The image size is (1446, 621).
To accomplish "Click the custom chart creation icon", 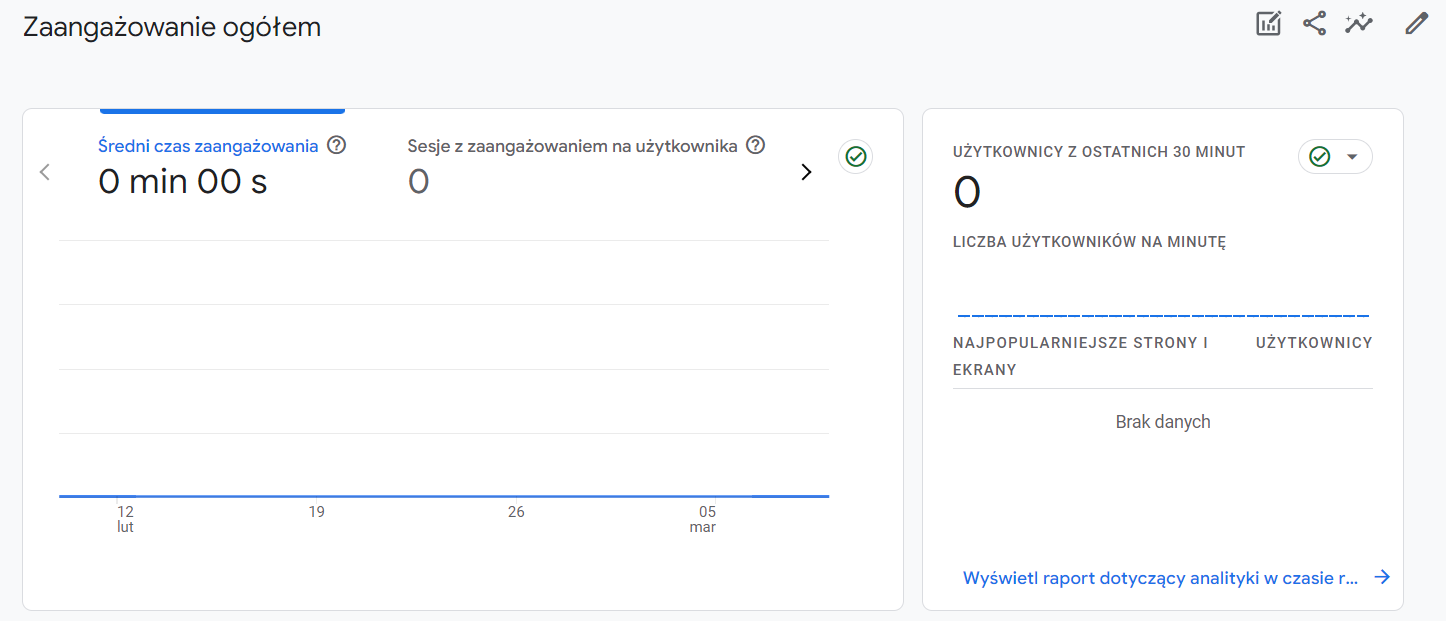I will point(1267,22).
